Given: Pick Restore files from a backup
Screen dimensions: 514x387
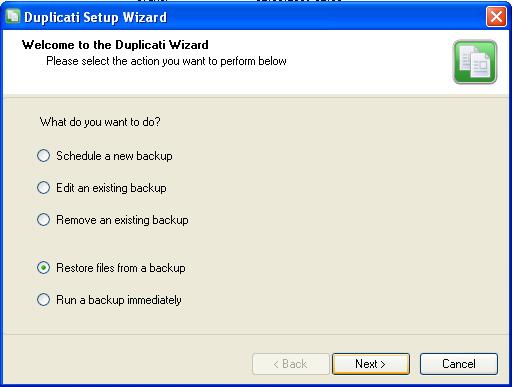Looking at the screenshot, I should pyautogui.click(x=111, y=268).
